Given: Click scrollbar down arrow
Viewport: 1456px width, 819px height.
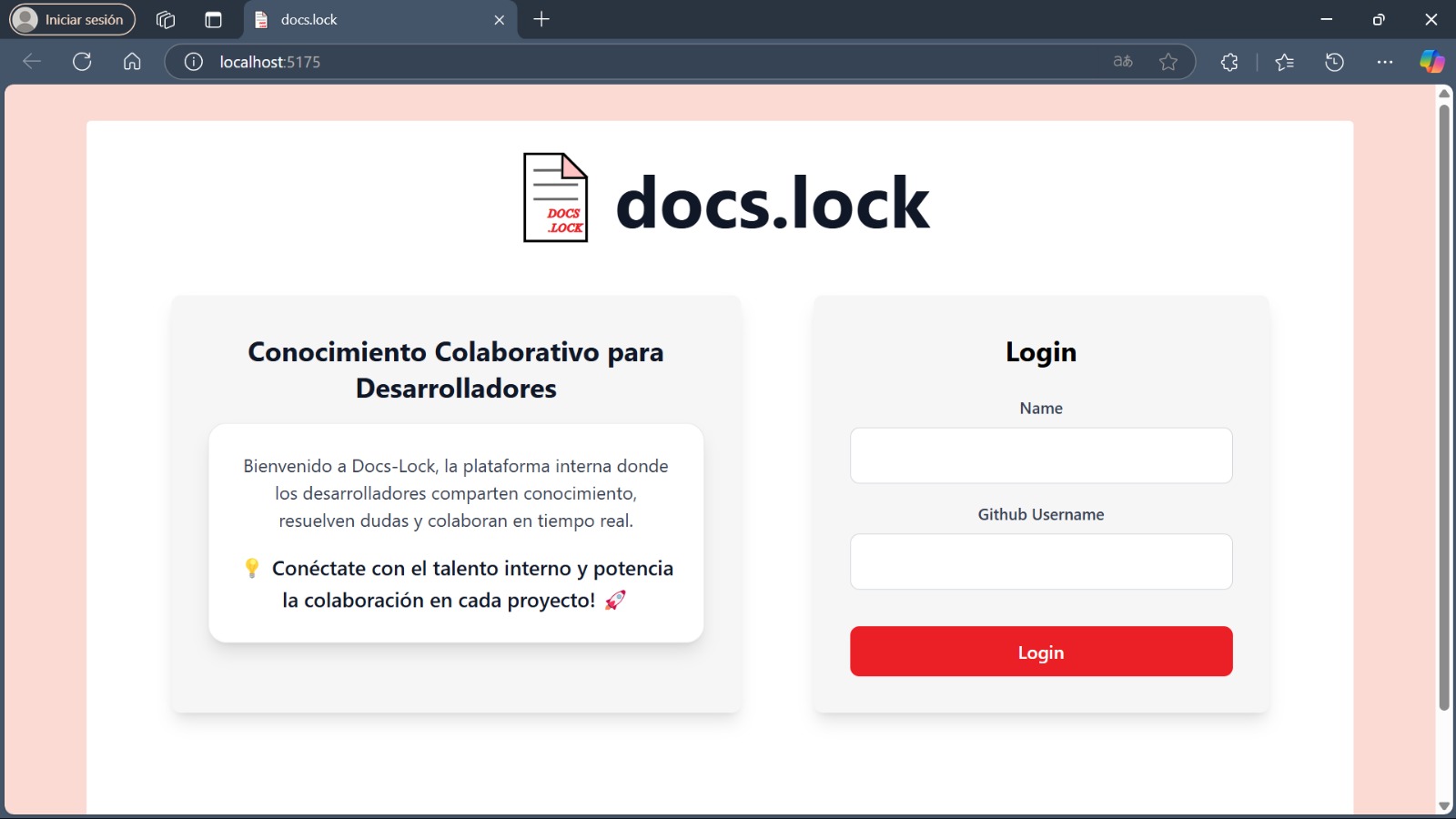Looking at the screenshot, I should tap(1444, 806).
